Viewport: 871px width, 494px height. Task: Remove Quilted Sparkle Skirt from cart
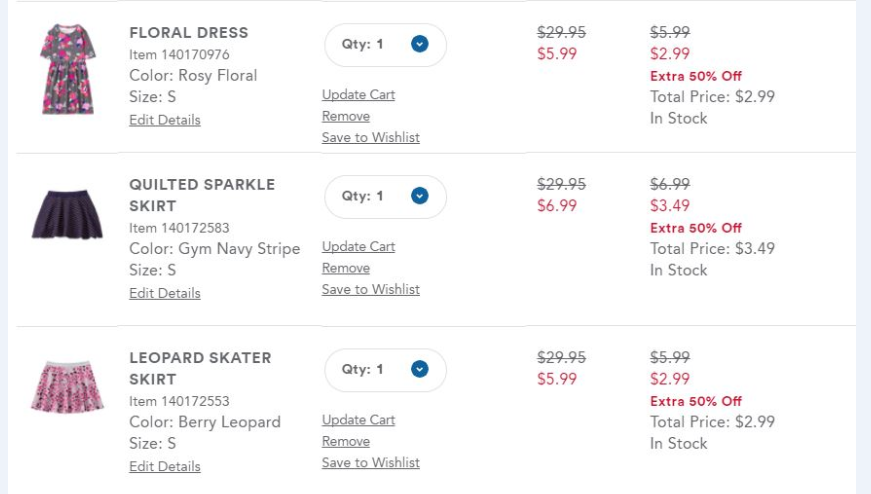[x=346, y=268]
